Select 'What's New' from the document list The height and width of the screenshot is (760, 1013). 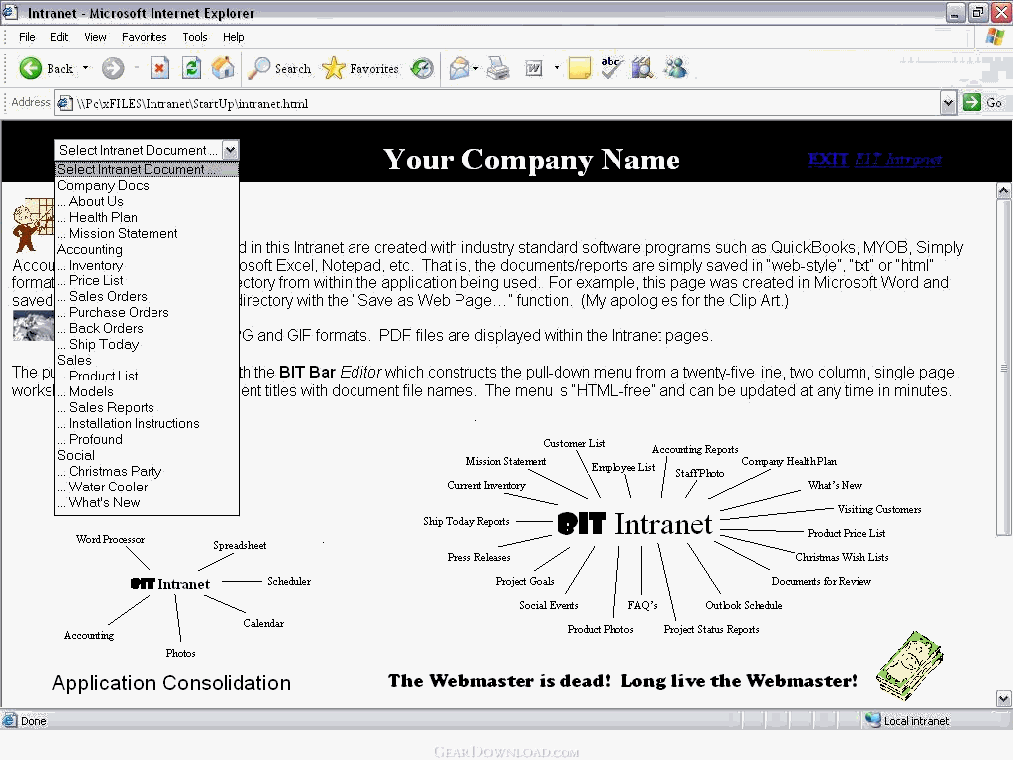tap(147, 503)
